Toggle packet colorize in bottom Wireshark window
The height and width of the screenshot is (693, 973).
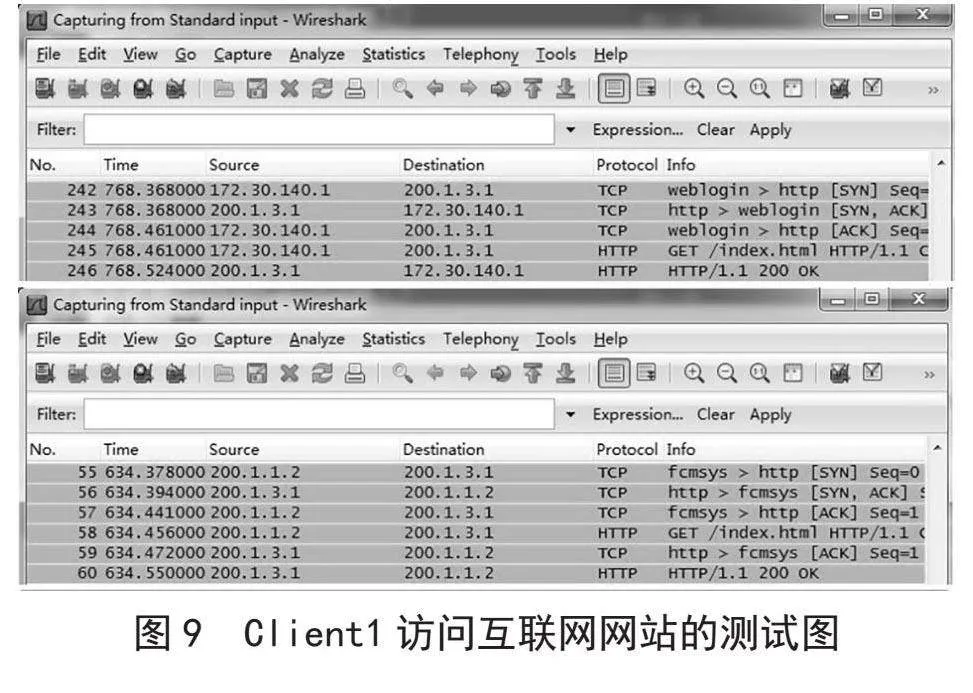click(x=614, y=373)
